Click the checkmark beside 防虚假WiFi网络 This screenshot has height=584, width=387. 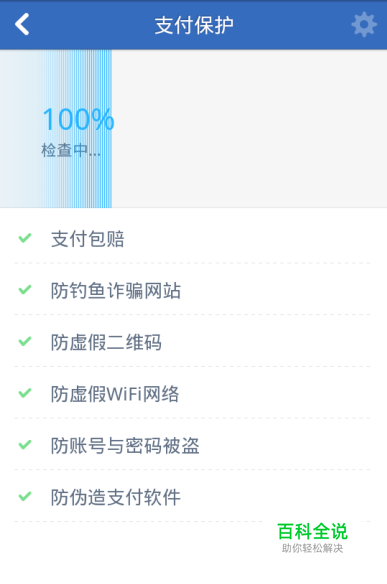click(x=25, y=393)
